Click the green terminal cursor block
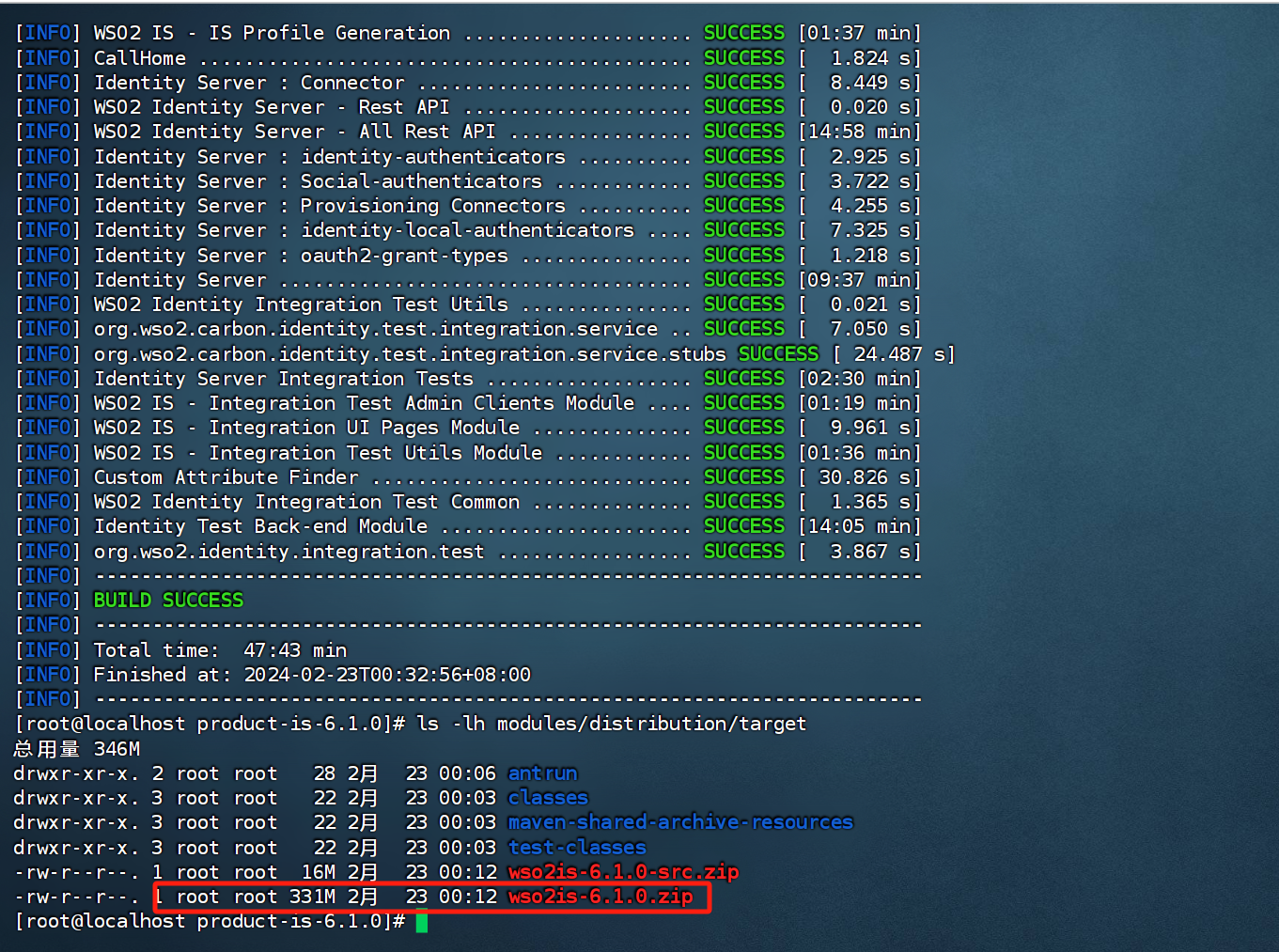Viewport: 1279px width, 952px height. [x=422, y=922]
